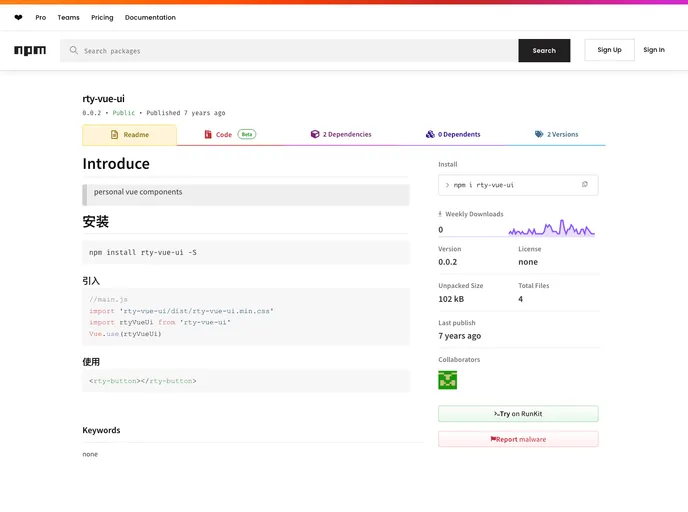Image resolution: width=688 pixels, height=512 pixels.
Task: Click the Beta badge next to Code
Action: click(x=247, y=134)
